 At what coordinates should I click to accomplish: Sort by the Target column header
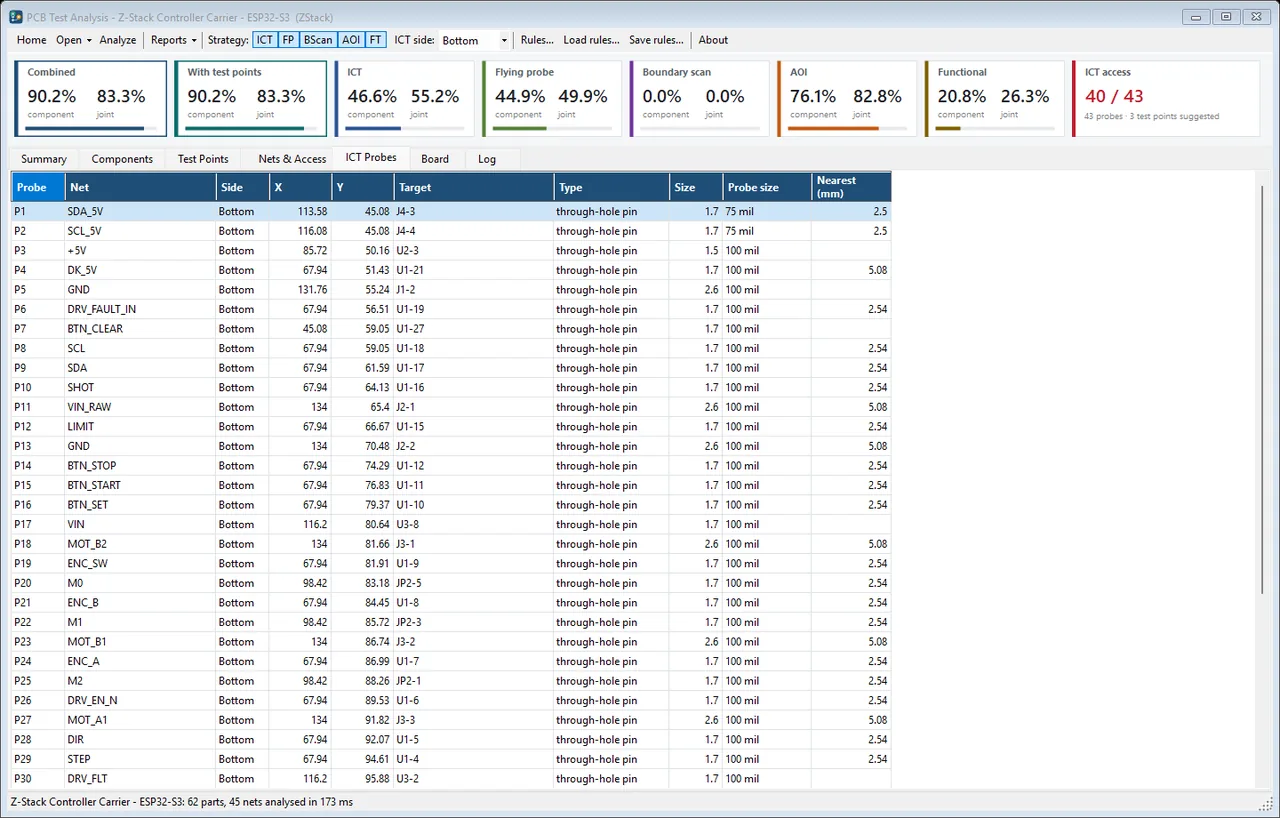click(x=474, y=187)
